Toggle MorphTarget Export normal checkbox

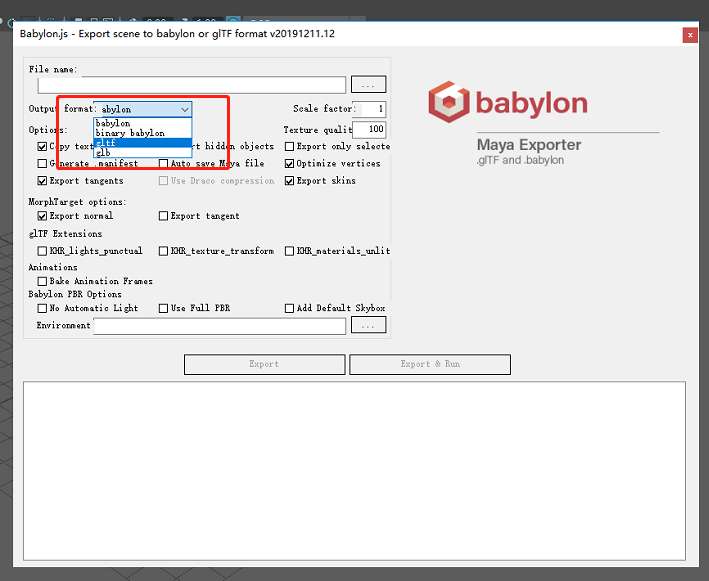tap(42, 216)
